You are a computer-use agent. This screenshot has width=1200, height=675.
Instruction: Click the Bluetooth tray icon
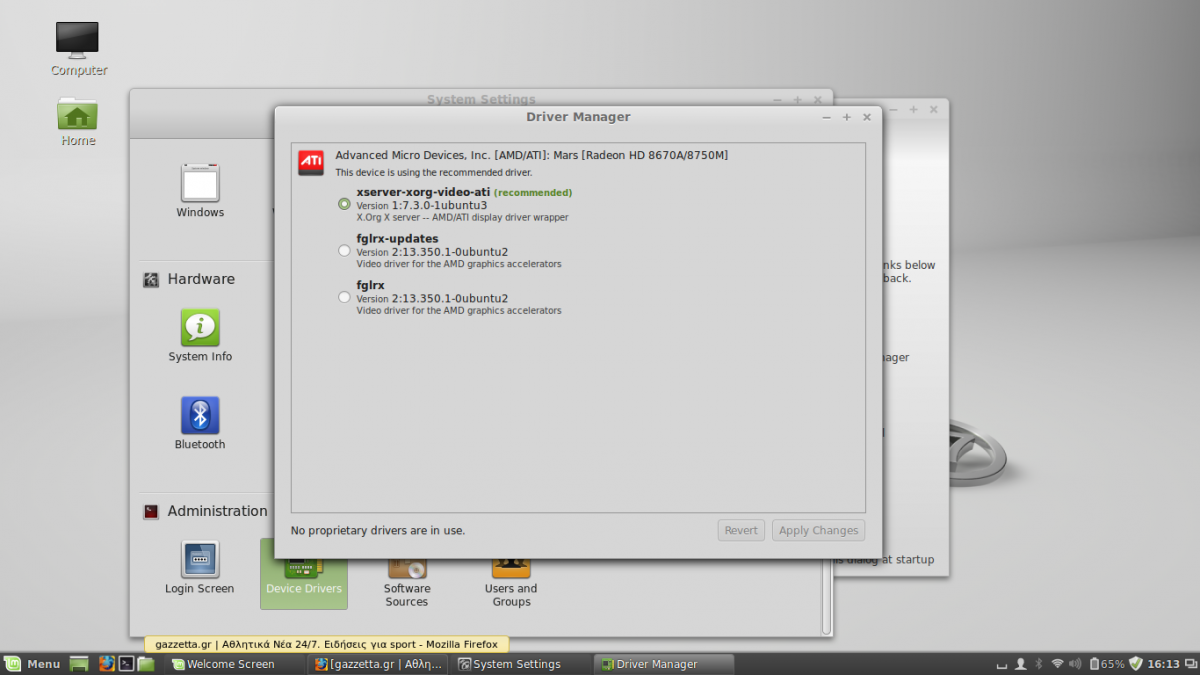1039,664
